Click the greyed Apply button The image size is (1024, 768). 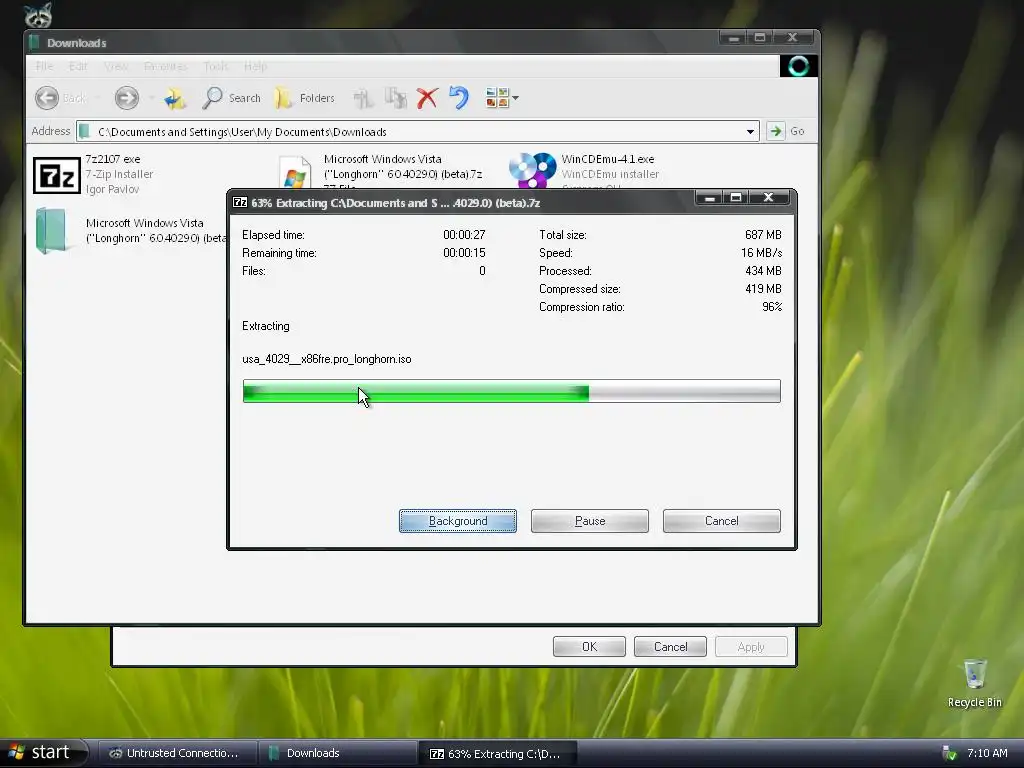point(751,647)
